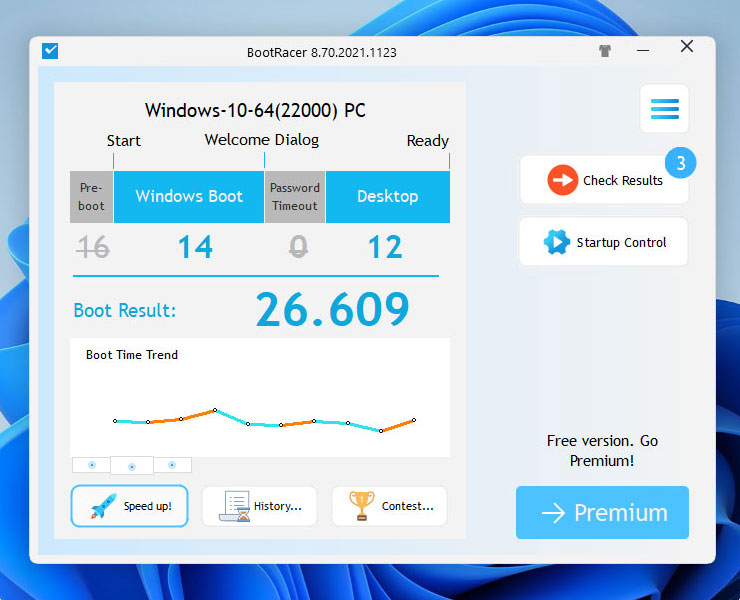Click the Check Results button
The height and width of the screenshot is (600, 740).
click(604, 180)
